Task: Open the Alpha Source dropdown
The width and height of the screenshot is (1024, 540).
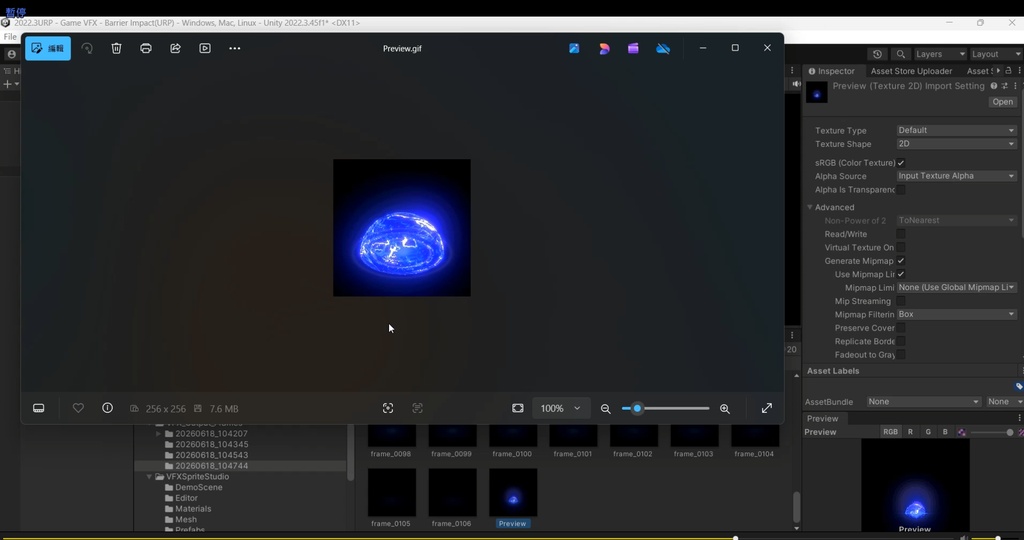Action: point(956,176)
